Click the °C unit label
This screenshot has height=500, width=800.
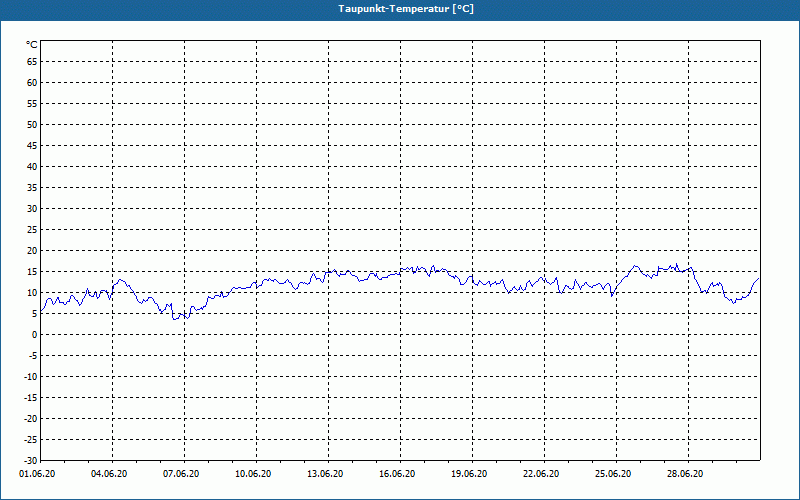point(32,45)
